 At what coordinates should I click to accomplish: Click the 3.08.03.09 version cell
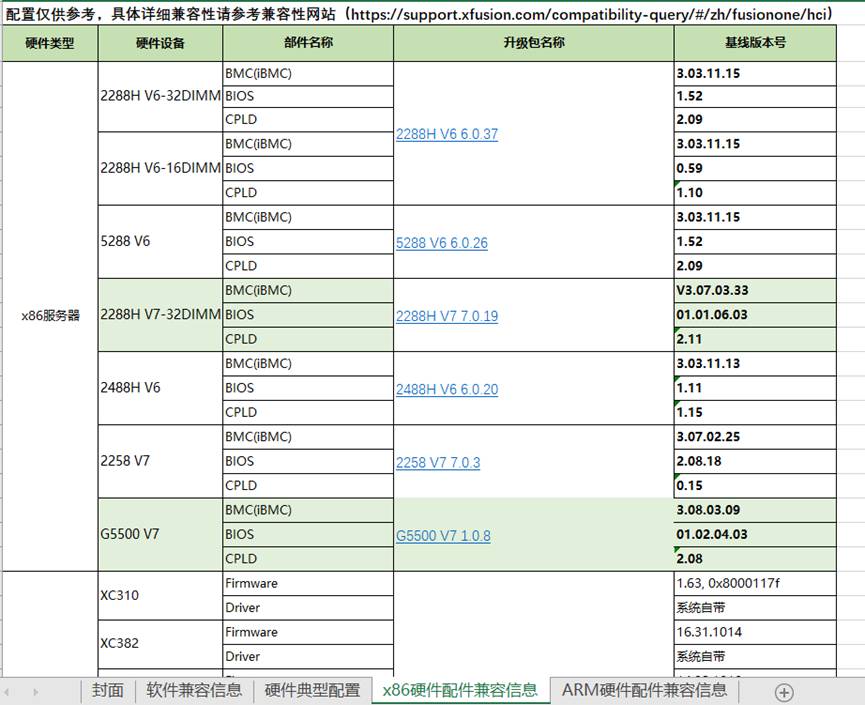click(755, 510)
